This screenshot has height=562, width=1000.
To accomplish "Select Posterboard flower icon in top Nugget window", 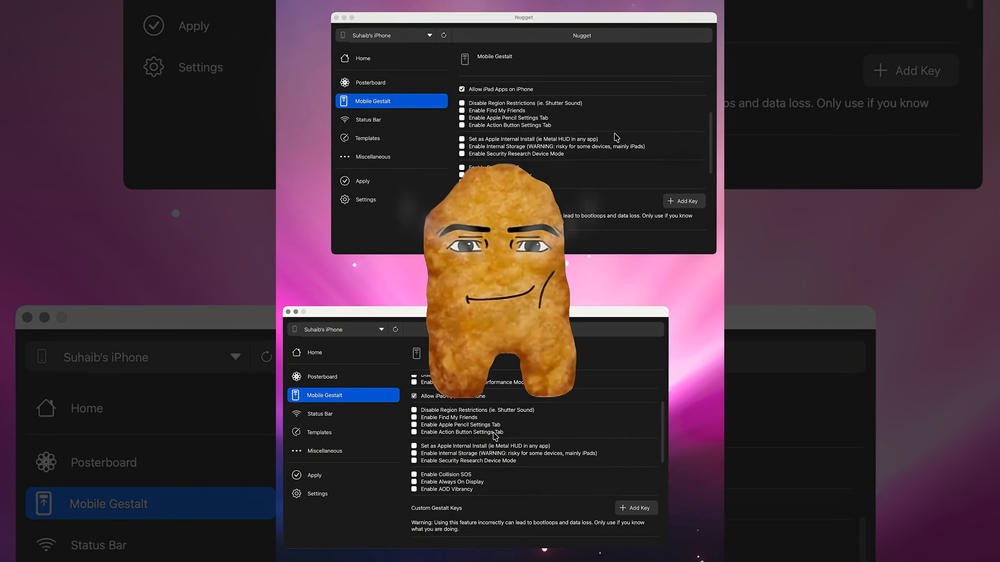I will point(345,82).
